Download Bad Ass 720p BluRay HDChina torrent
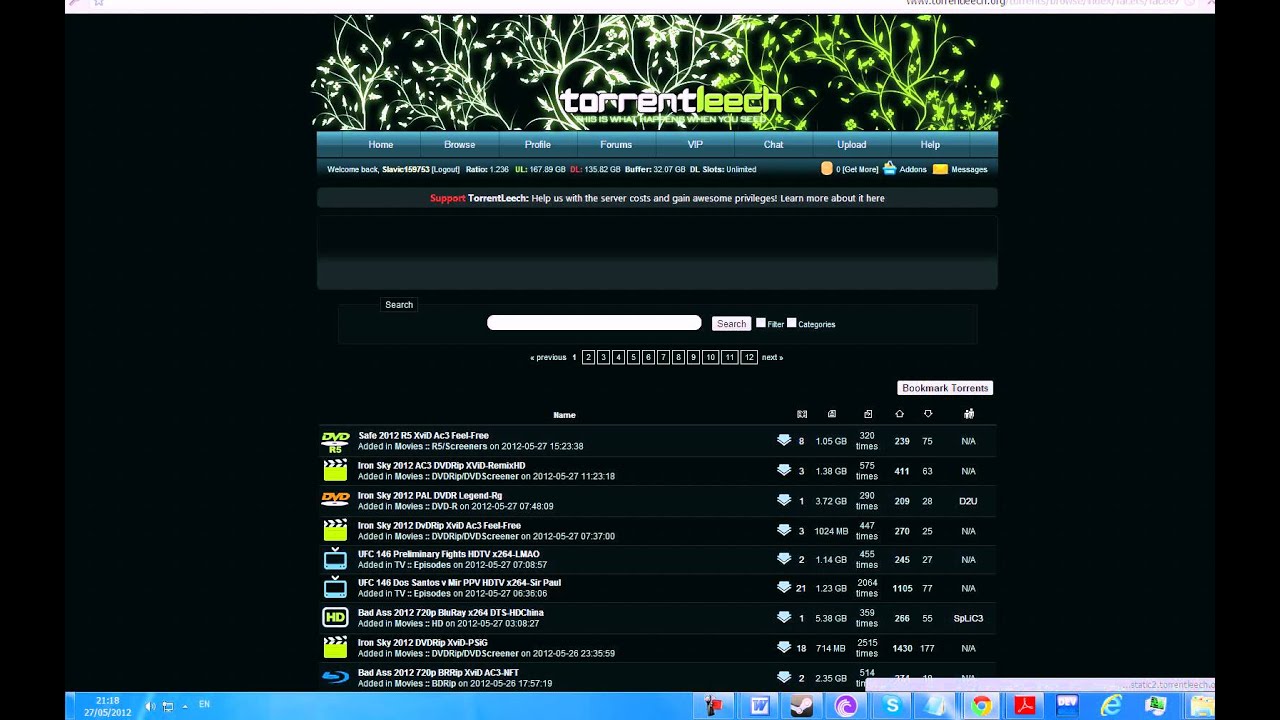This screenshot has width=1280, height=720. [x=784, y=617]
